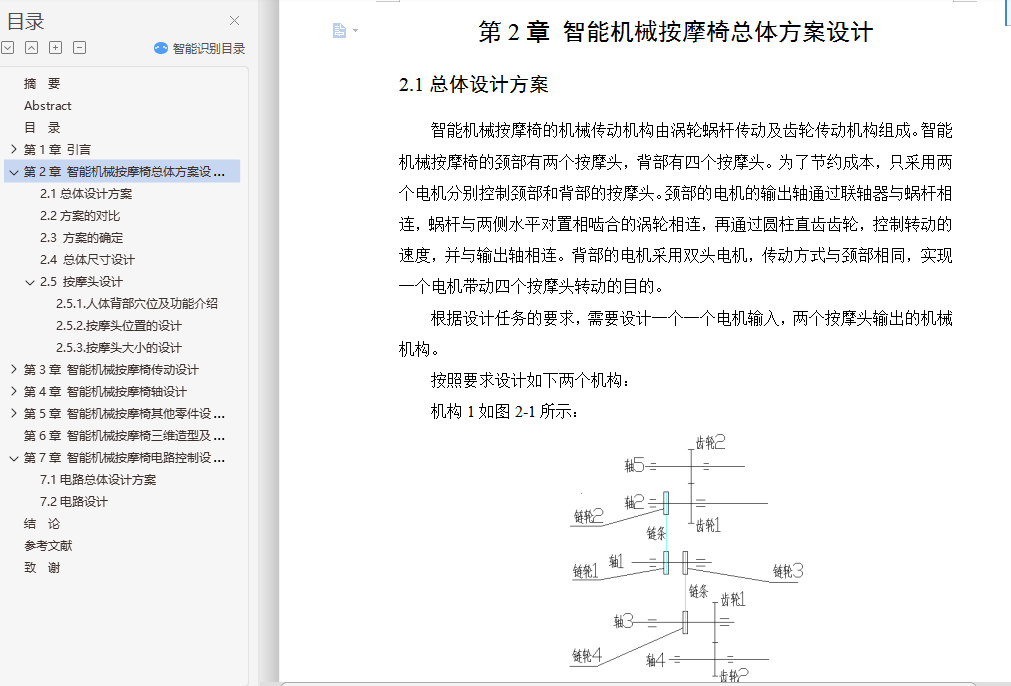The image size is (1011, 686).
Task: Go to 第 6 章 智能机械按摩椅三维造型 entry
Action: click(x=124, y=436)
